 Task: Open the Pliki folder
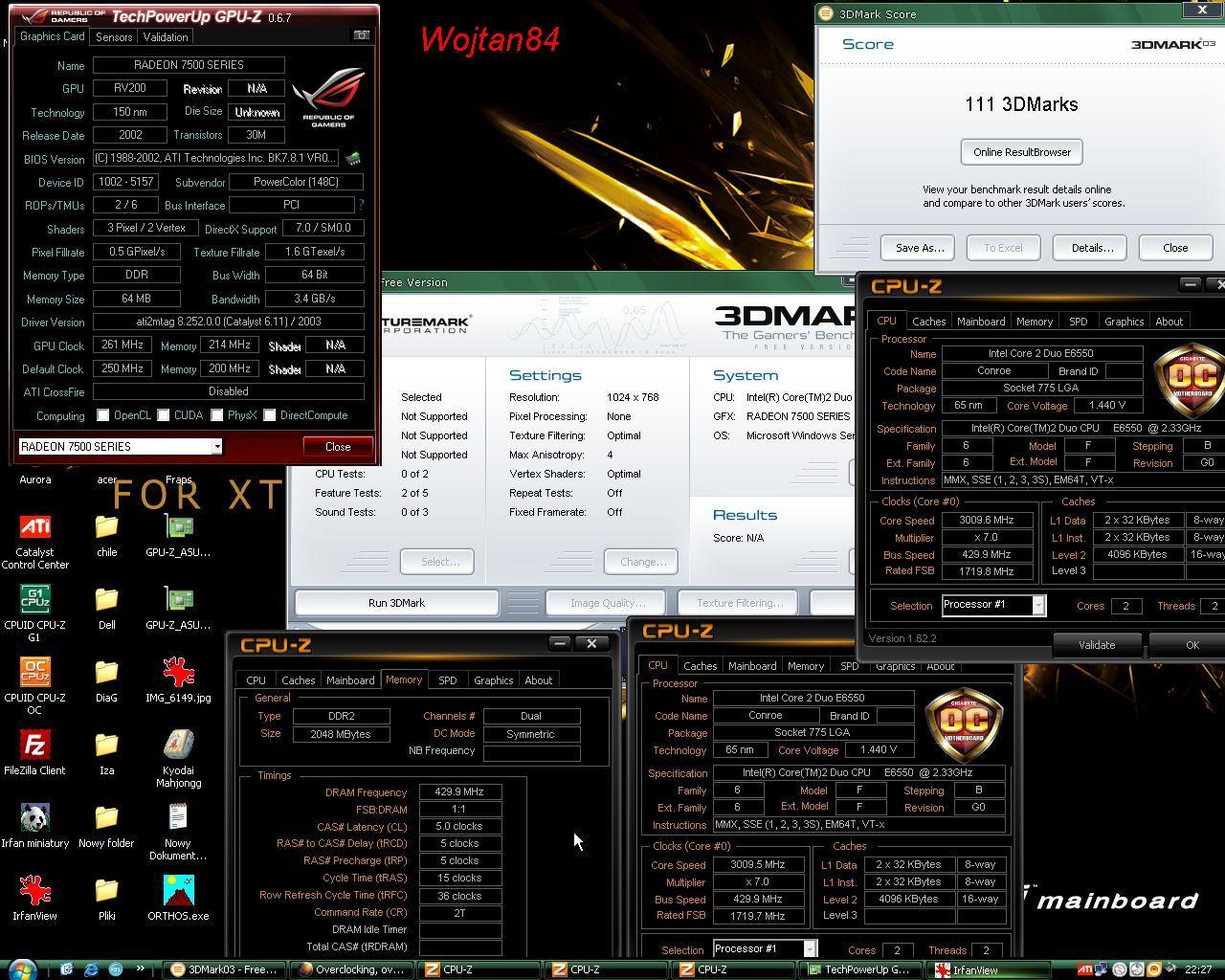106,899
